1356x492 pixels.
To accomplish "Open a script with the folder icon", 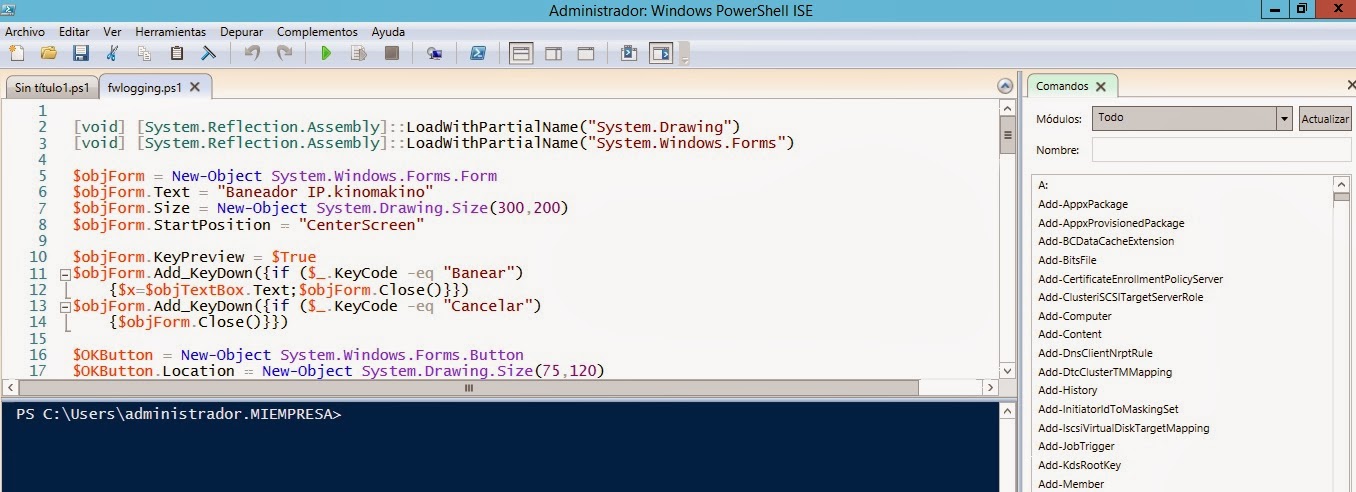I will [x=47, y=53].
